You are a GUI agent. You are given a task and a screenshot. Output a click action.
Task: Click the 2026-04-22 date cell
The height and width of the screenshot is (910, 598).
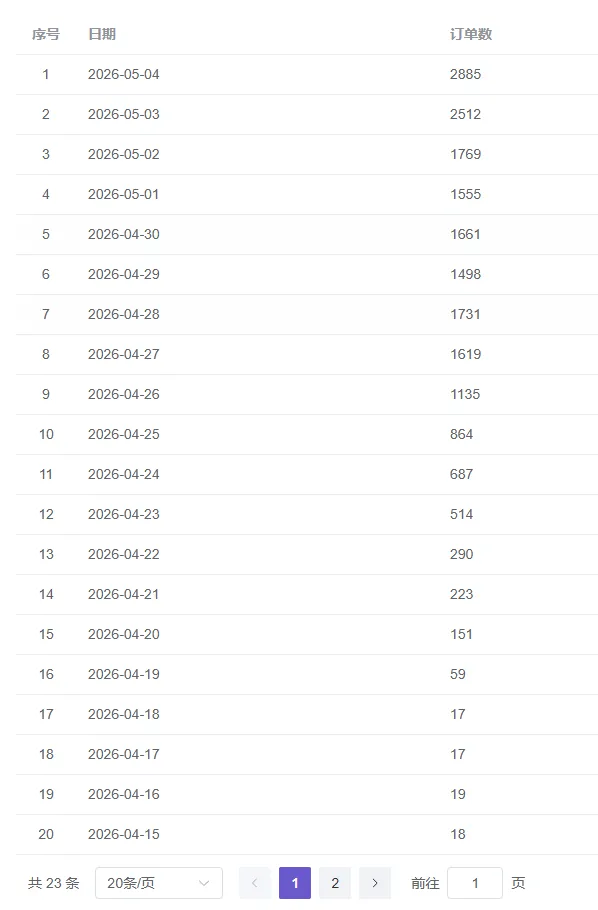point(124,554)
